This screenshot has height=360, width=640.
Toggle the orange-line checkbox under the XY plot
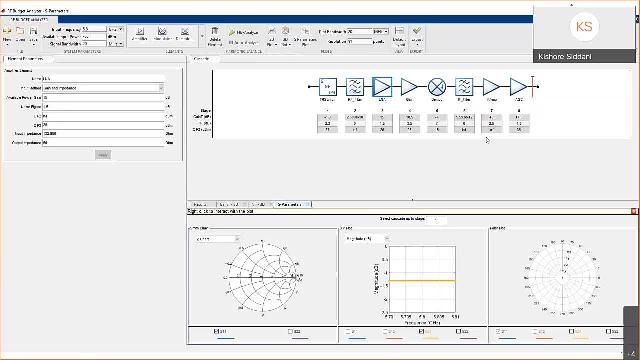pos(384,331)
